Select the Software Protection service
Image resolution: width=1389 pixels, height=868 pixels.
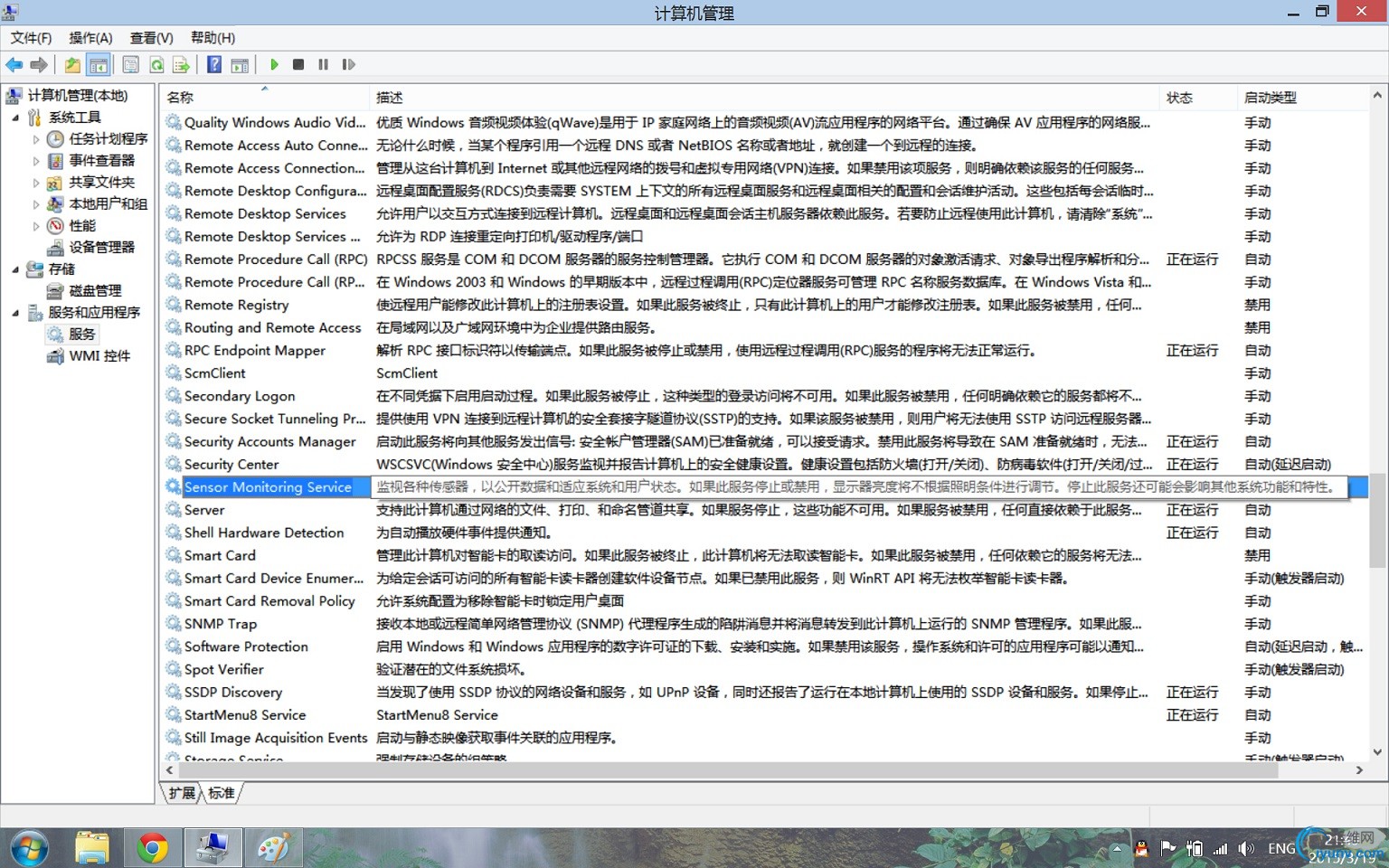pos(246,646)
